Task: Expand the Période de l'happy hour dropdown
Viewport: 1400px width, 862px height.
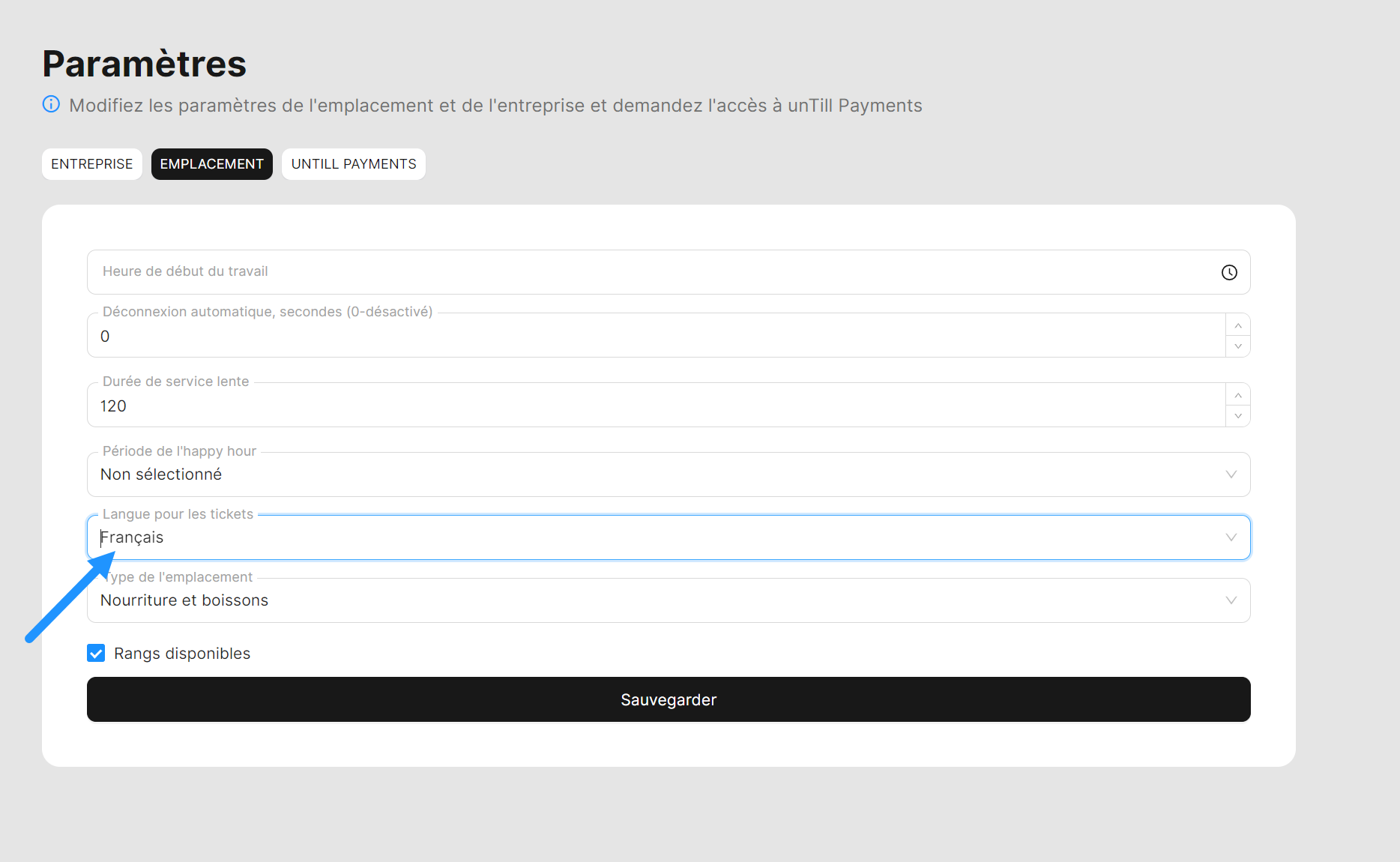Action: 1231,474
